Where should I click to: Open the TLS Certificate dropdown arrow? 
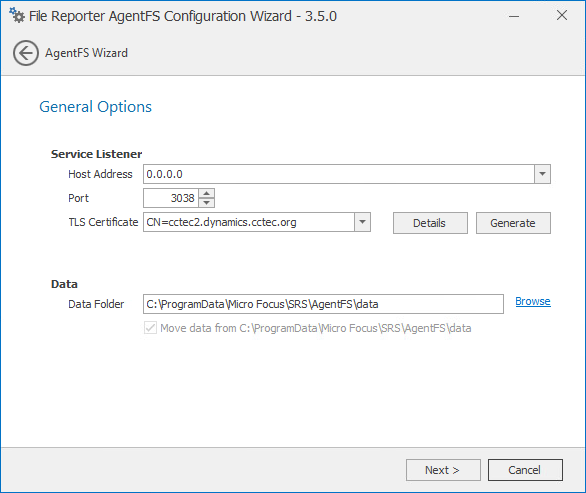pos(362,222)
